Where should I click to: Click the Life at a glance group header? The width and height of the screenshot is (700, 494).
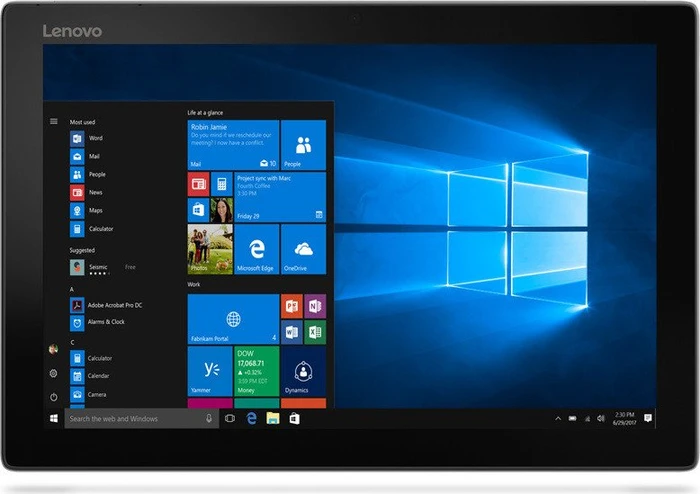(205, 113)
